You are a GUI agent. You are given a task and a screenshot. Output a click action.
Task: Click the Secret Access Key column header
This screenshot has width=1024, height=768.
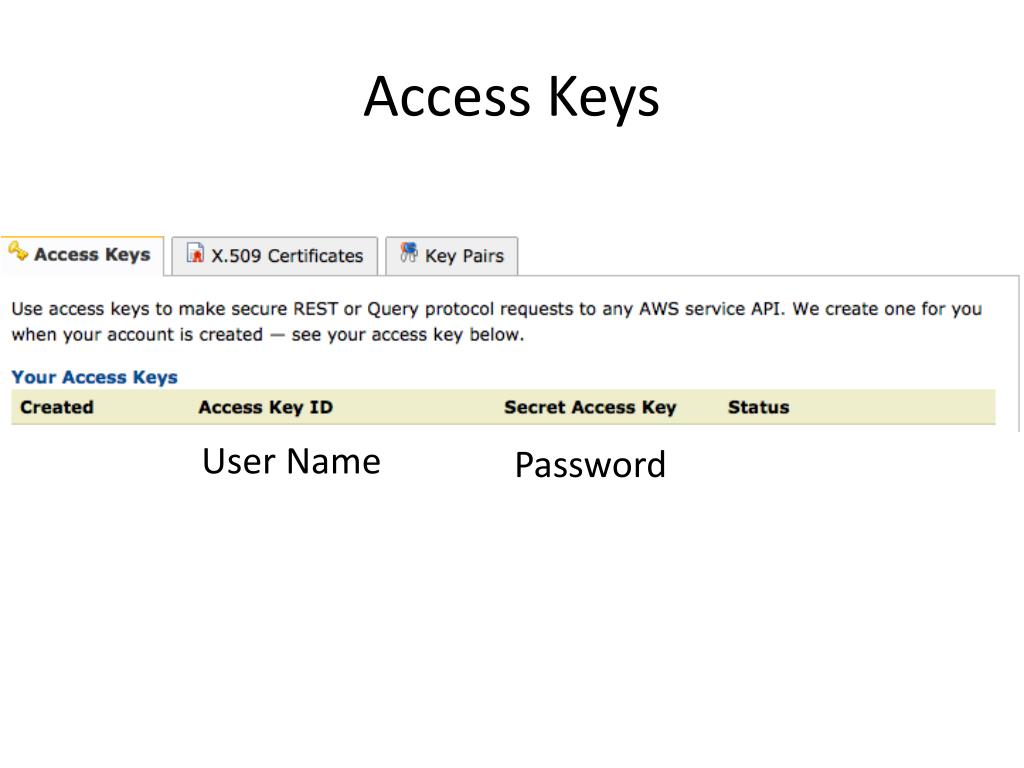pos(590,408)
